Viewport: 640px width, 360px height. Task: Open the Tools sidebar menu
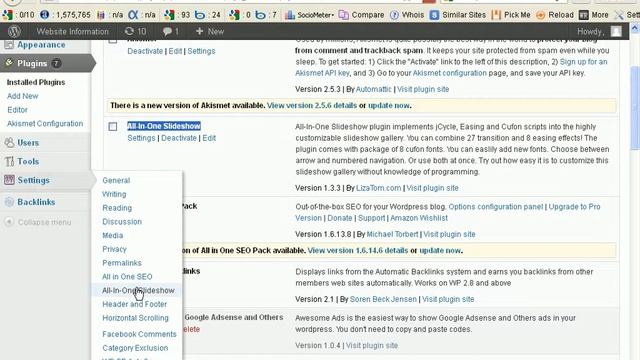coord(28,162)
